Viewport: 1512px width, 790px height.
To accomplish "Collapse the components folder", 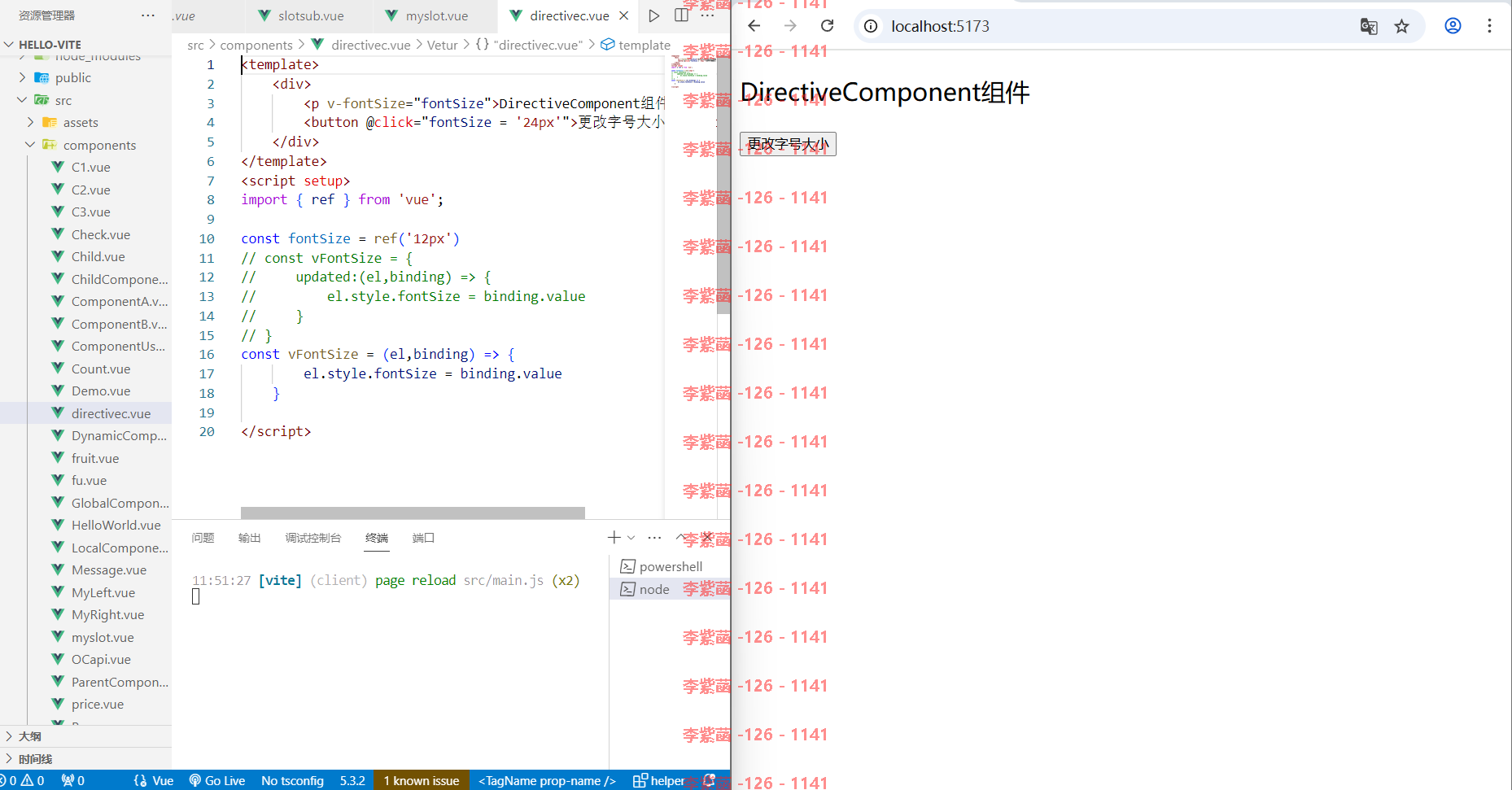I will (x=85, y=145).
